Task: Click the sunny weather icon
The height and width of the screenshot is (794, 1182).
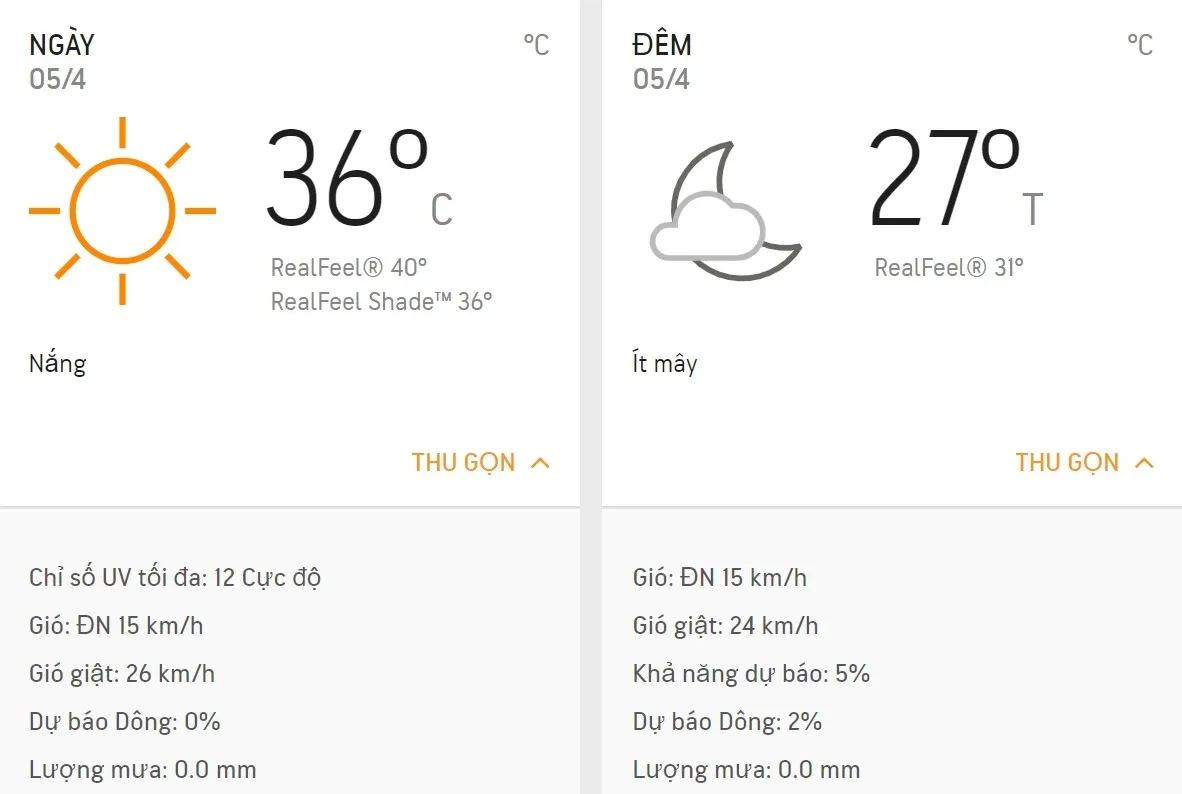Action: click(122, 211)
